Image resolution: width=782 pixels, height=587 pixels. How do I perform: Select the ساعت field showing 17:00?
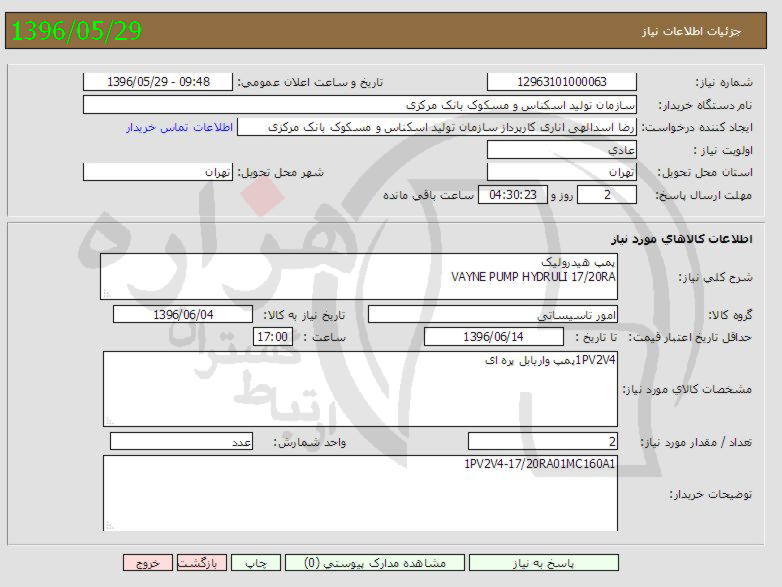click(273, 337)
